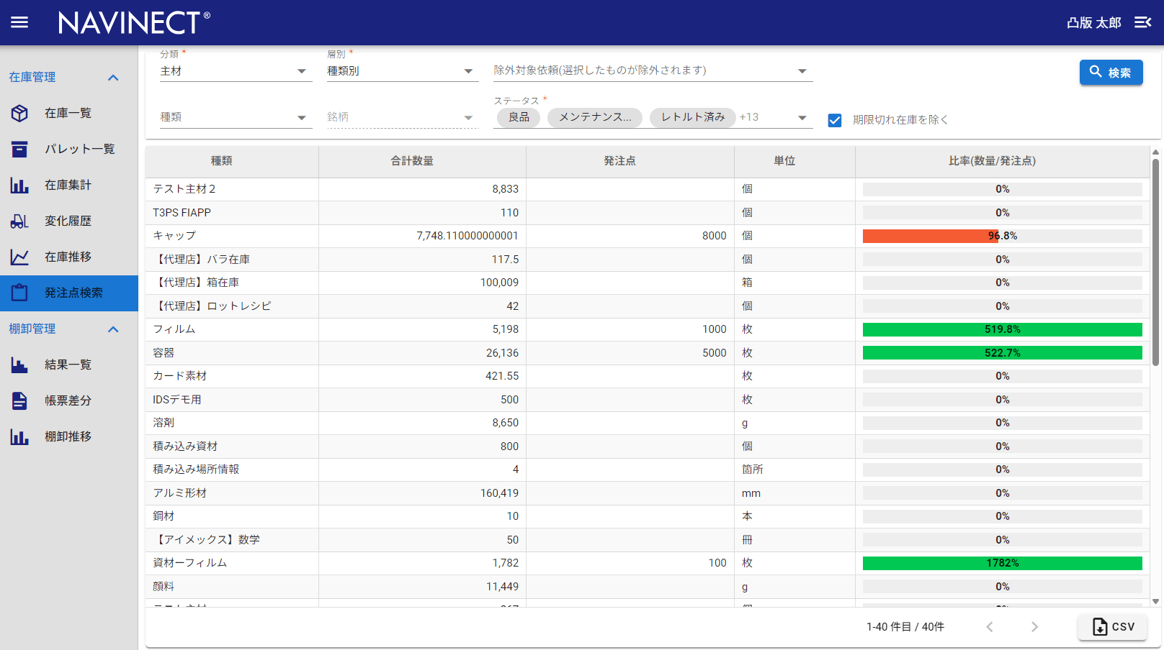Screen dimensions: 1164x650
Task: Click the 在庫推移 line chart icon
Action: 20,257
